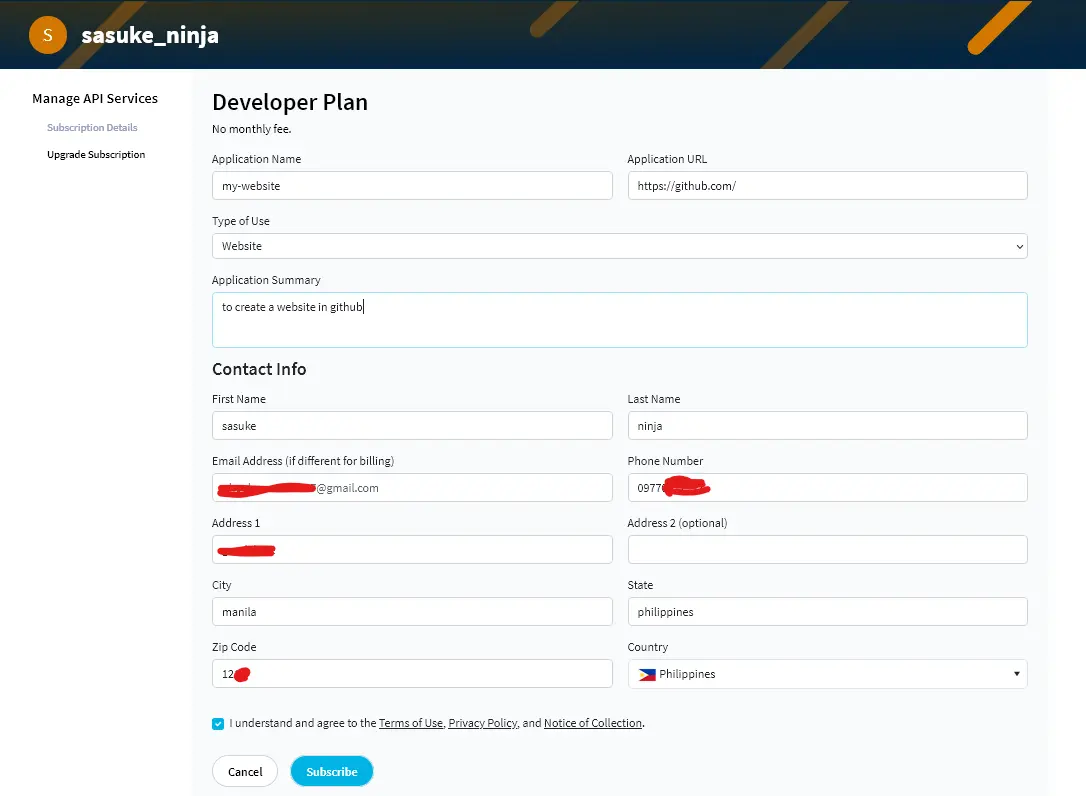Focus the State field containing philippines
1086x796 pixels.
(827, 612)
